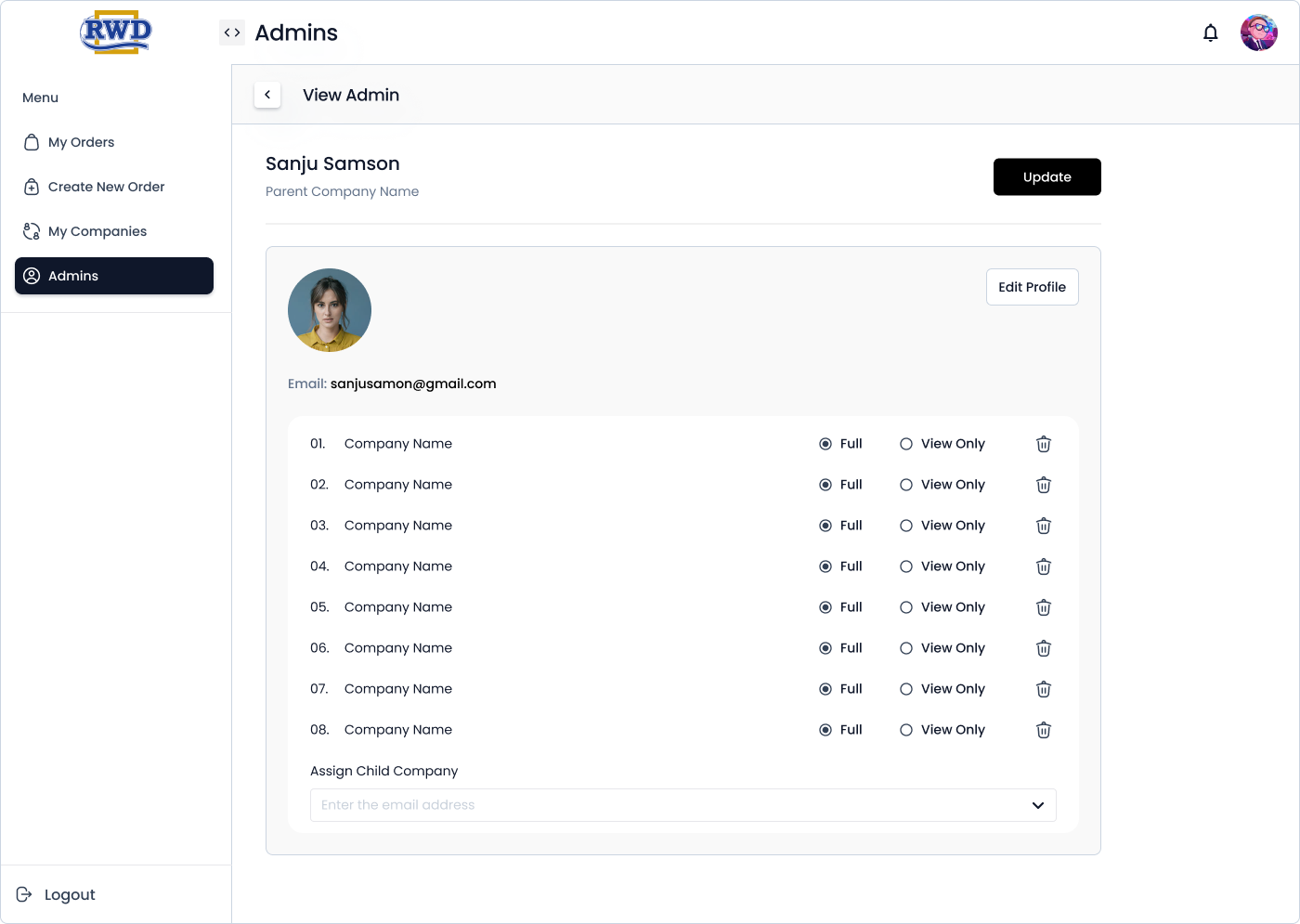Select View Only for row 04
This screenshot has height=924, width=1300.
pyautogui.click(x=906, y=566)
